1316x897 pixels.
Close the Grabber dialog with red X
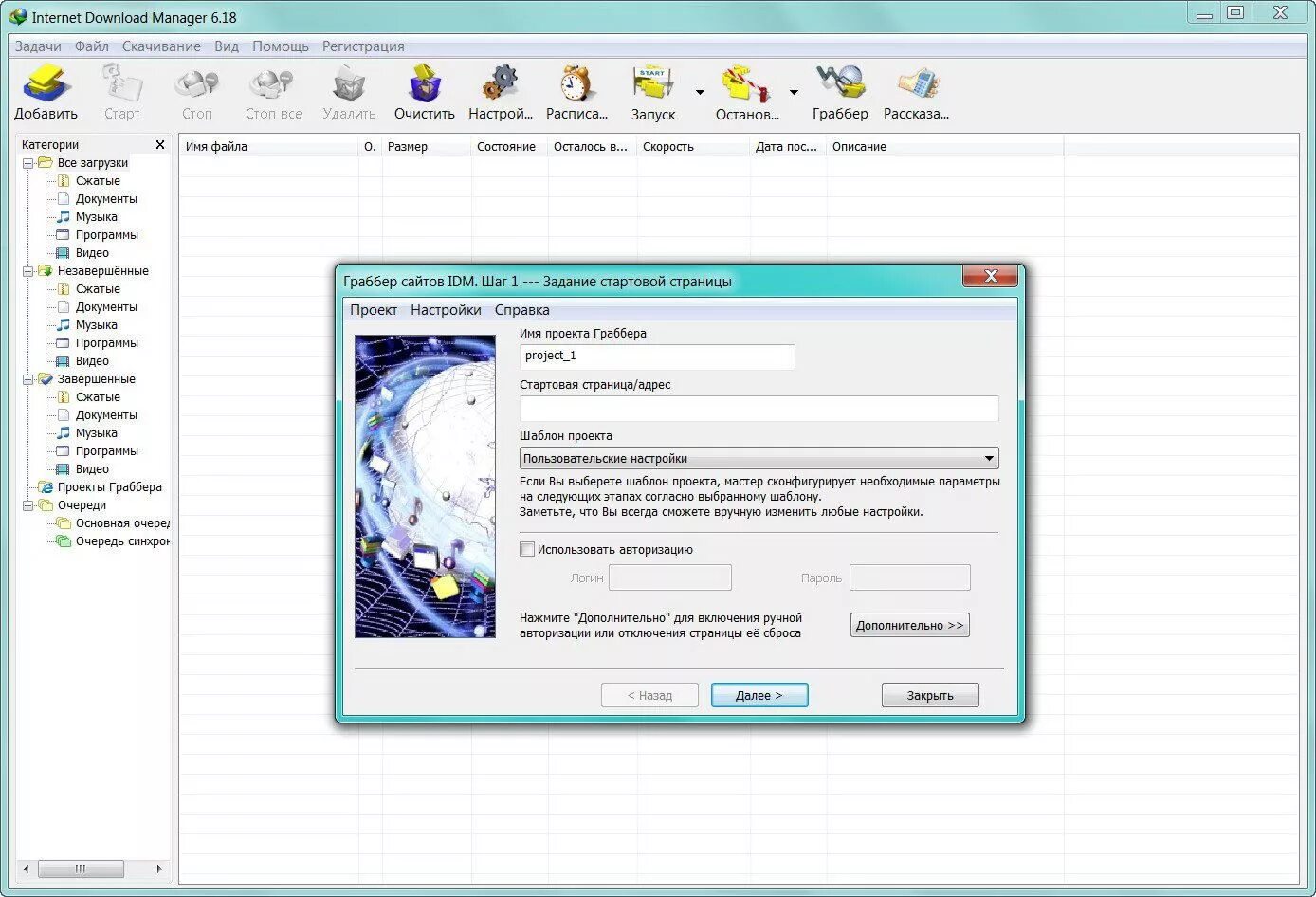pos(991,276)
